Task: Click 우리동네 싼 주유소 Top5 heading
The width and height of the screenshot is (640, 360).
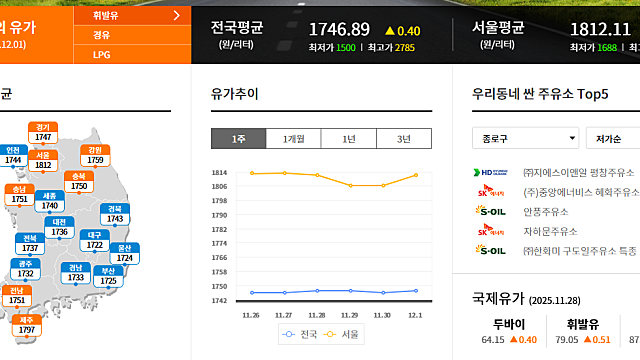Action: click(540, 94)
